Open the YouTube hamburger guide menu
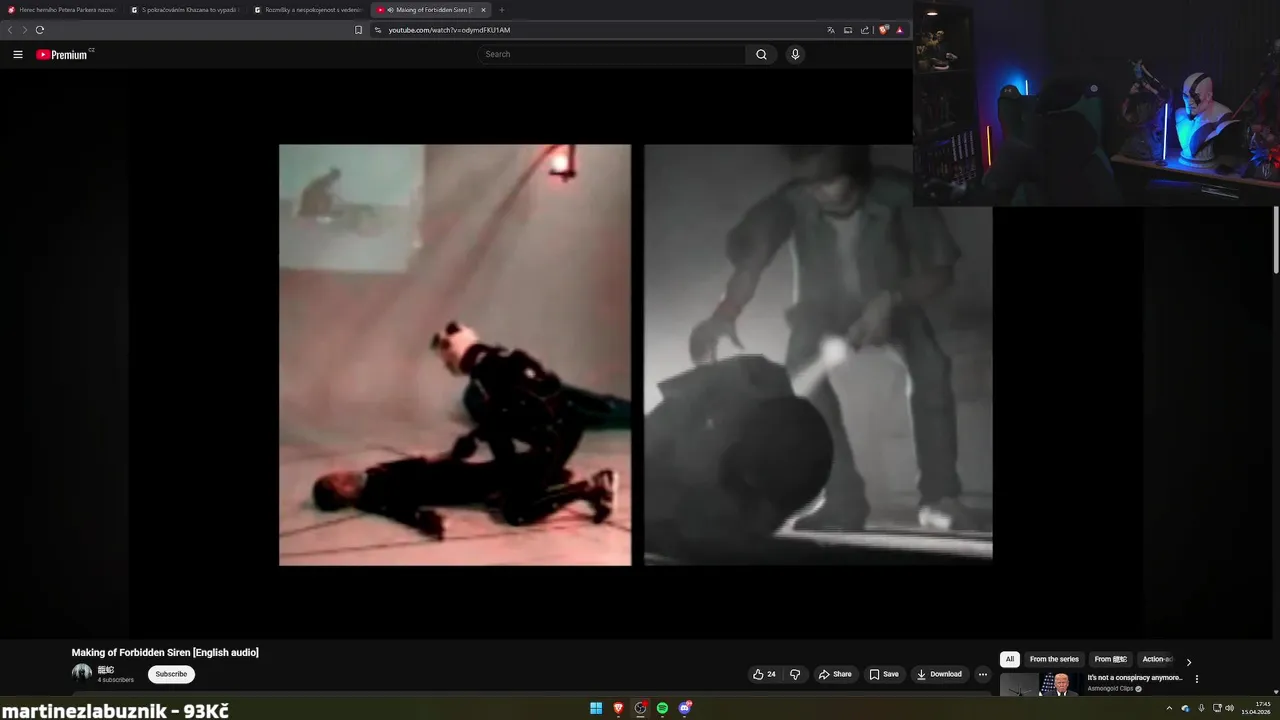The width and height of the screenshot is (1280, 720). (x=18, y=55)
